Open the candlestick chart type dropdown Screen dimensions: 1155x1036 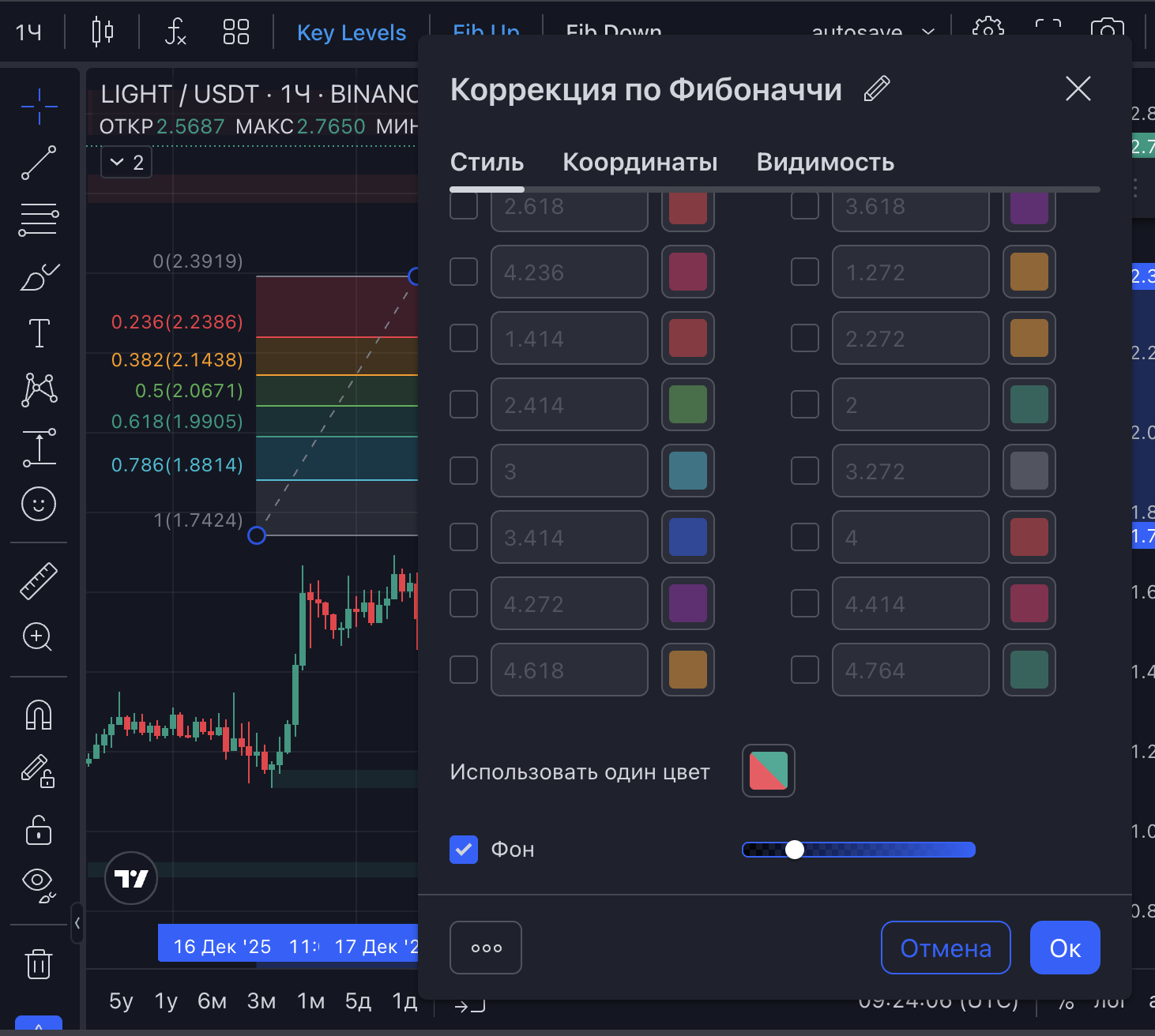click(x=103, y=32)
